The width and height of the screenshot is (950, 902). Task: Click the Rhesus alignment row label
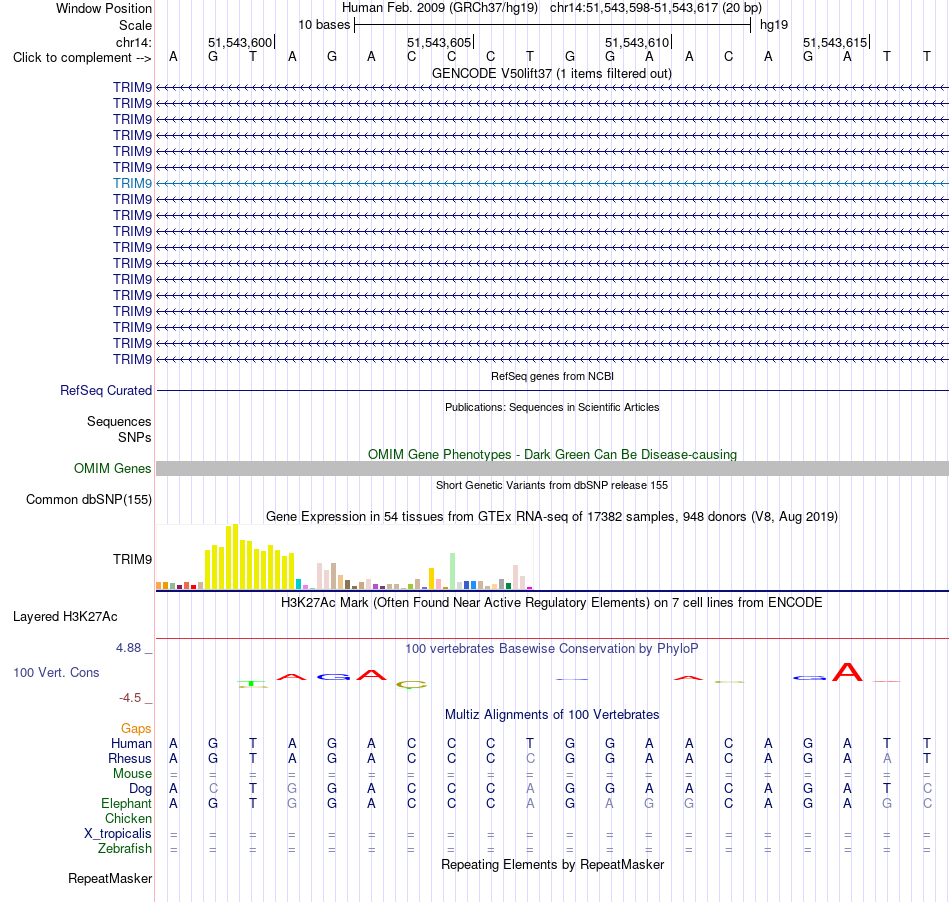click(x=130, y=758)
